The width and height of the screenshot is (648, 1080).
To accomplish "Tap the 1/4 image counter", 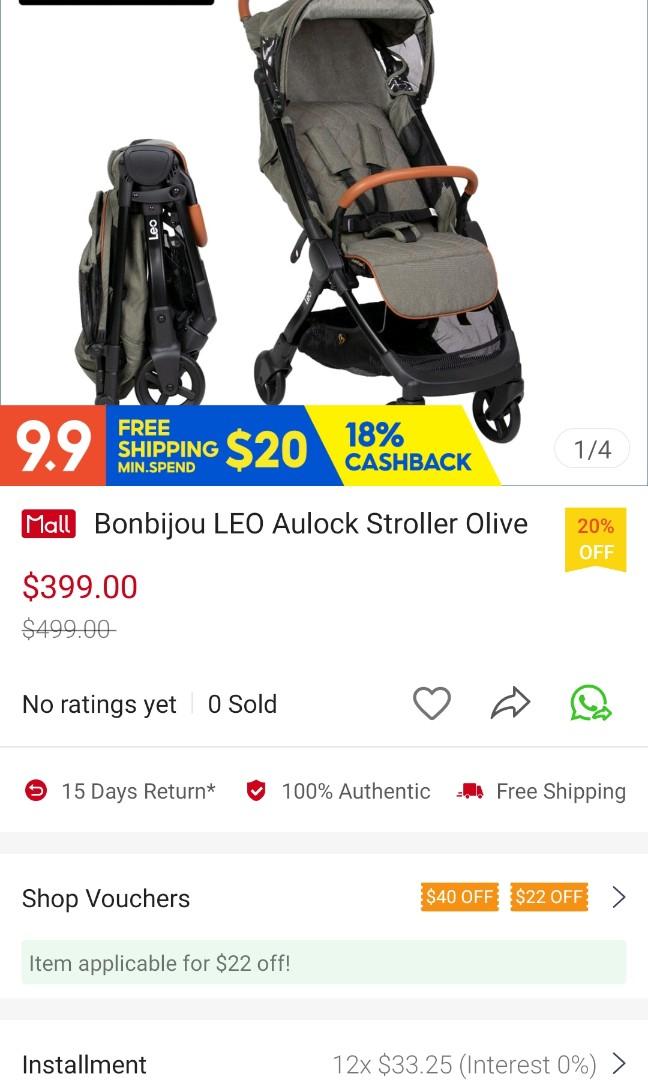I will 592,449.
